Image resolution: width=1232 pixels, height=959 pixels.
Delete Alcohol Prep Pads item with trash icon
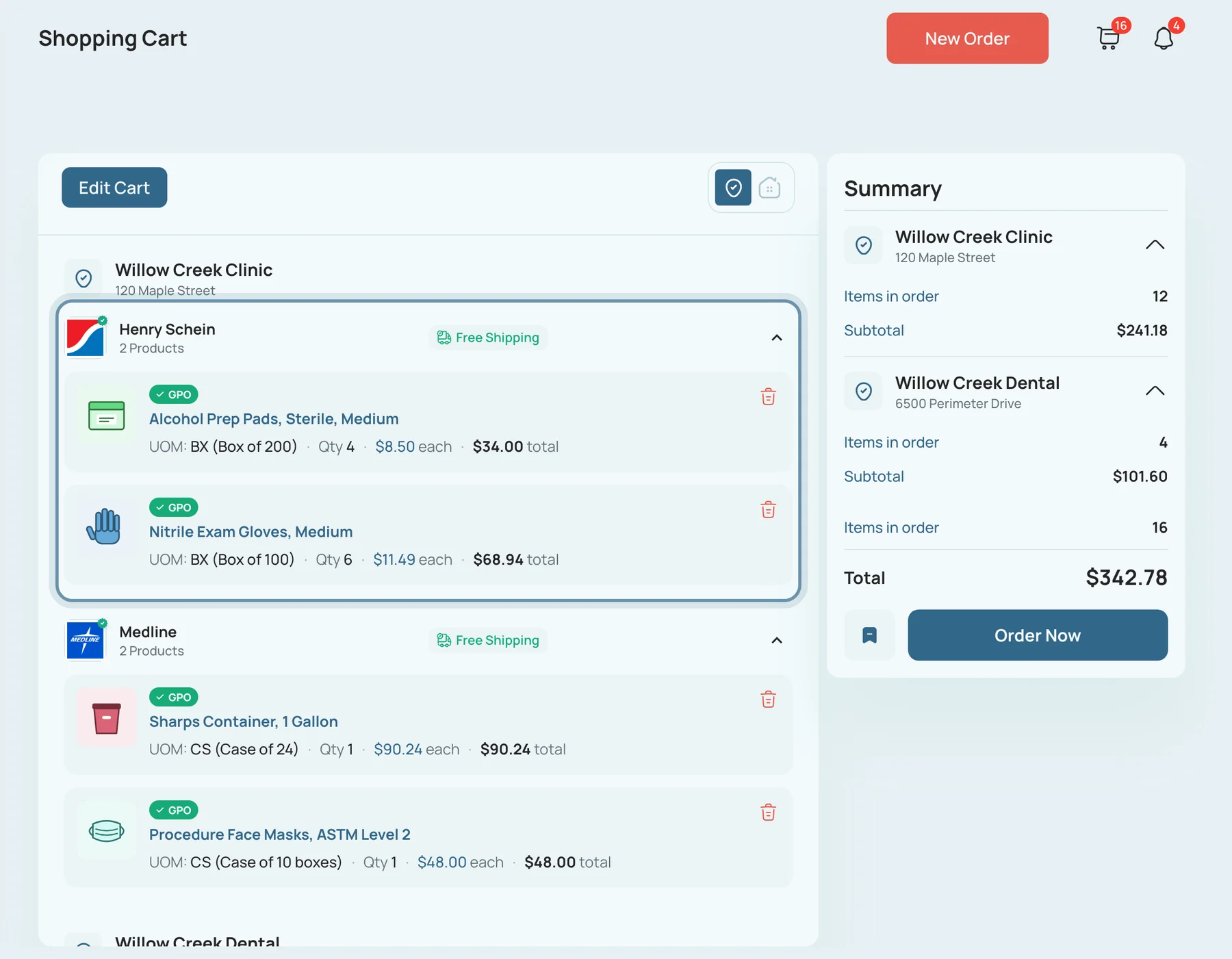click(768, 397)
